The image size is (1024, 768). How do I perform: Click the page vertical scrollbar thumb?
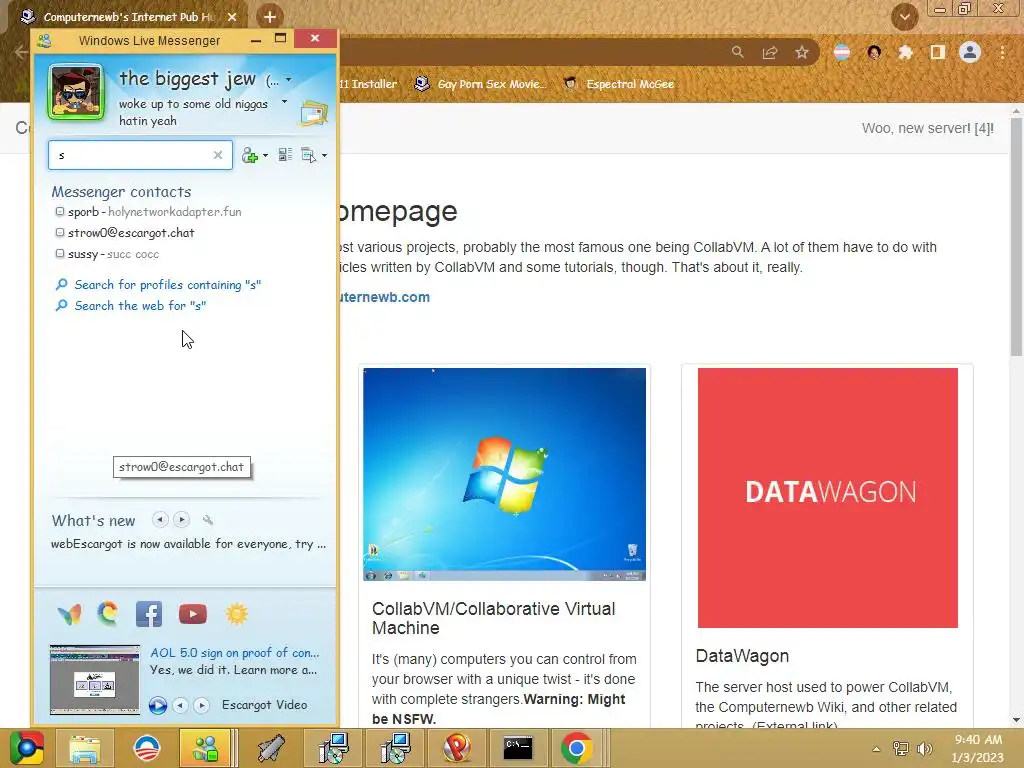(x=1016, y=236)
